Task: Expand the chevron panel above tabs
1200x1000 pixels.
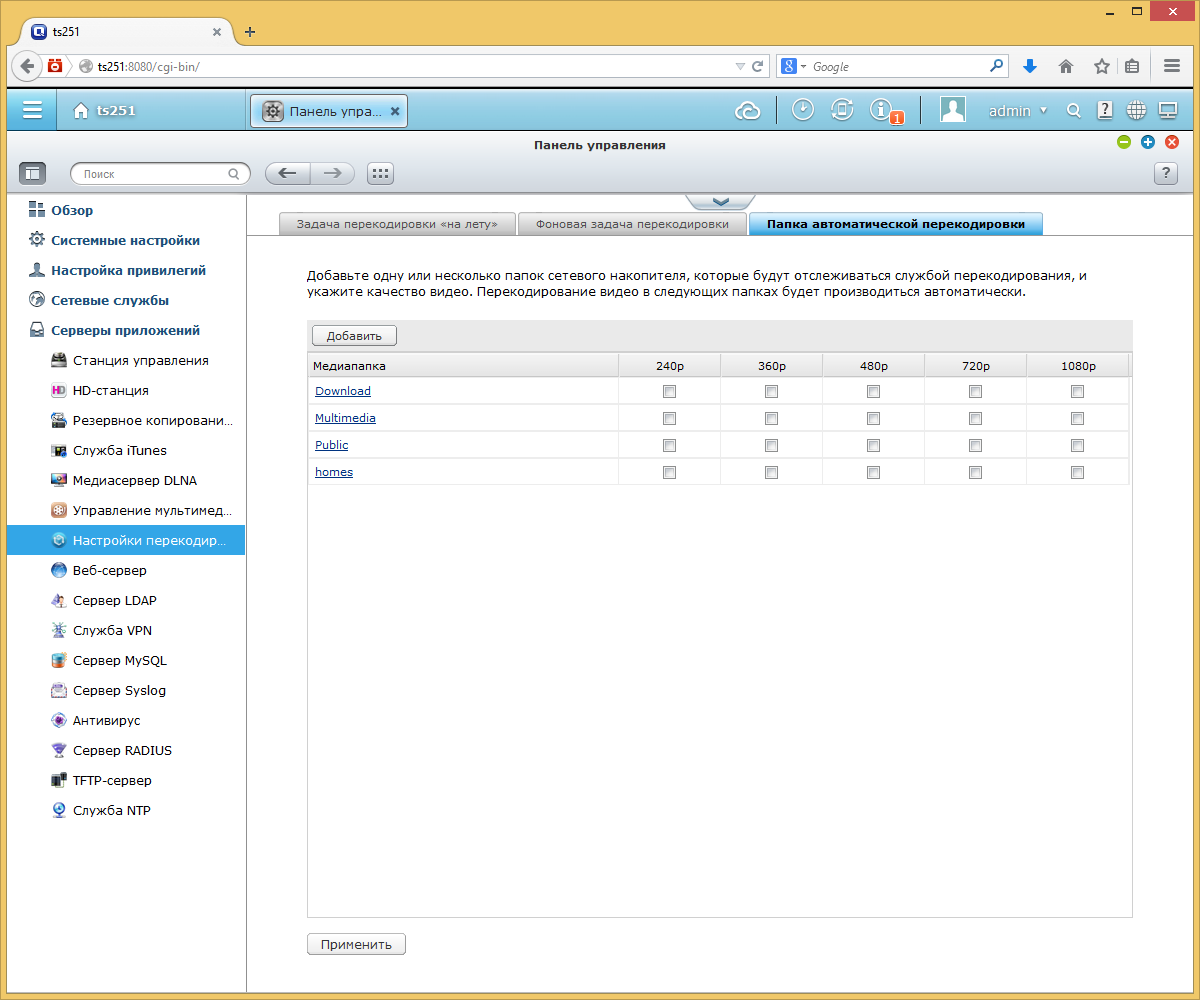Action: [720, 201]
